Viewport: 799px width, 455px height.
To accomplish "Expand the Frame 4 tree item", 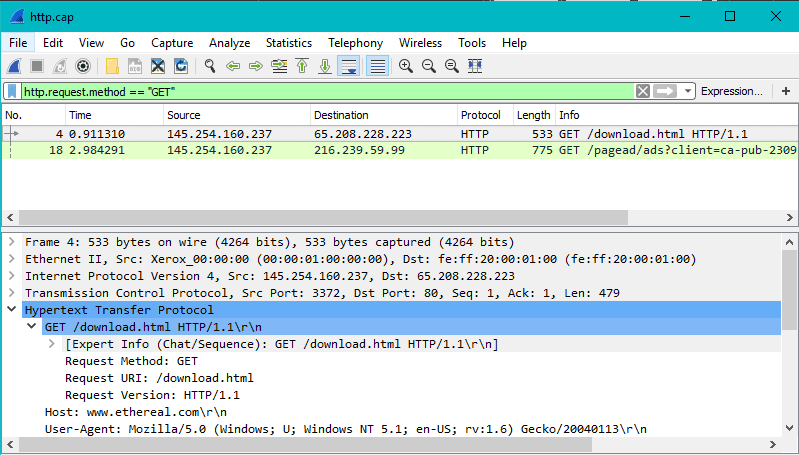I will pos(12,242).
